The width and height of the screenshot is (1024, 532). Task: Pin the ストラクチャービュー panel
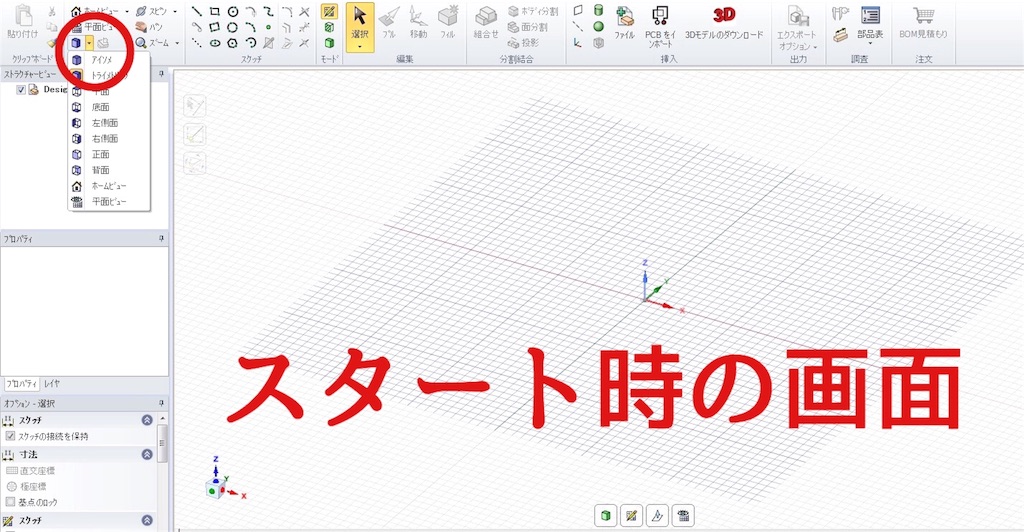tap(161, 74)
